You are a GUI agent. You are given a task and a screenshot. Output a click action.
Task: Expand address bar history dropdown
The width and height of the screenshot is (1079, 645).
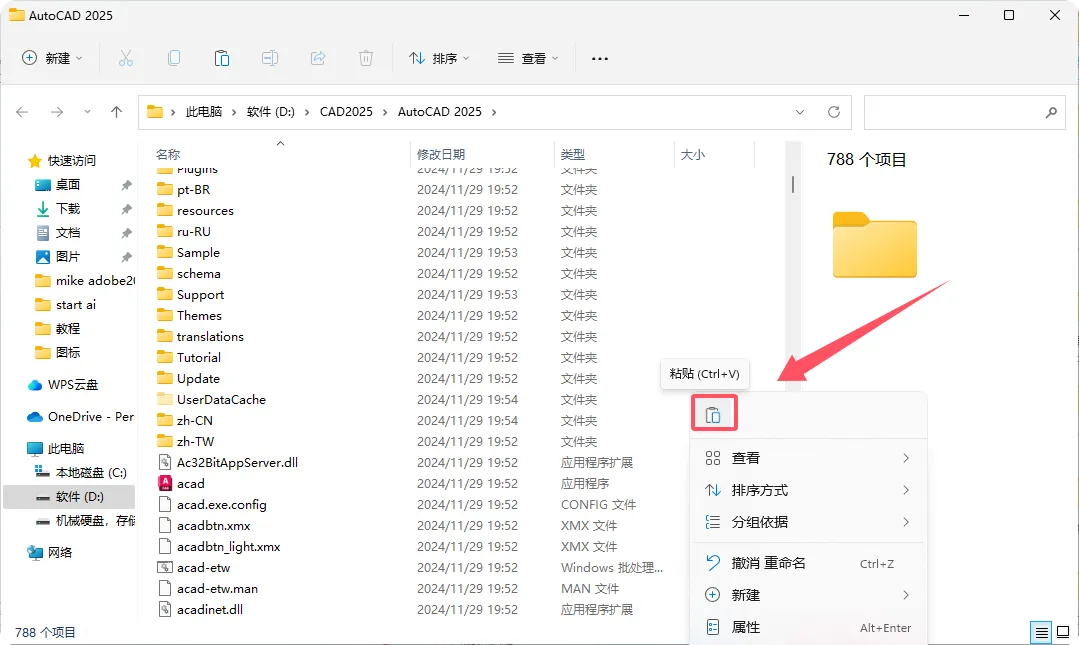tap(800, 112)
